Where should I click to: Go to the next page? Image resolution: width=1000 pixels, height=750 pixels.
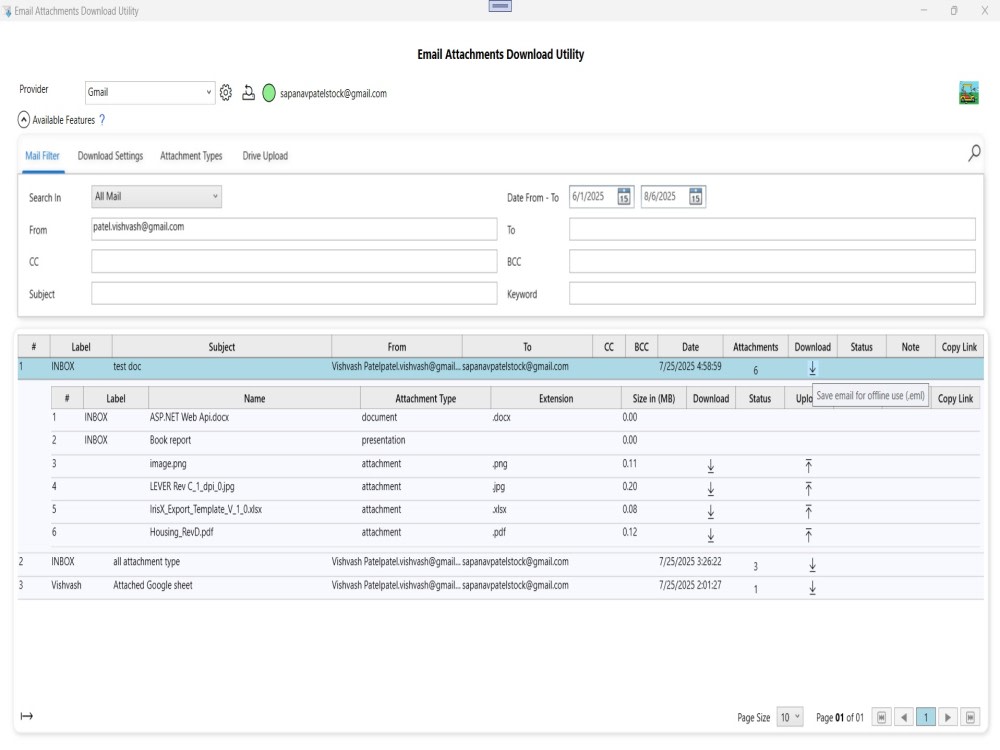948,717
